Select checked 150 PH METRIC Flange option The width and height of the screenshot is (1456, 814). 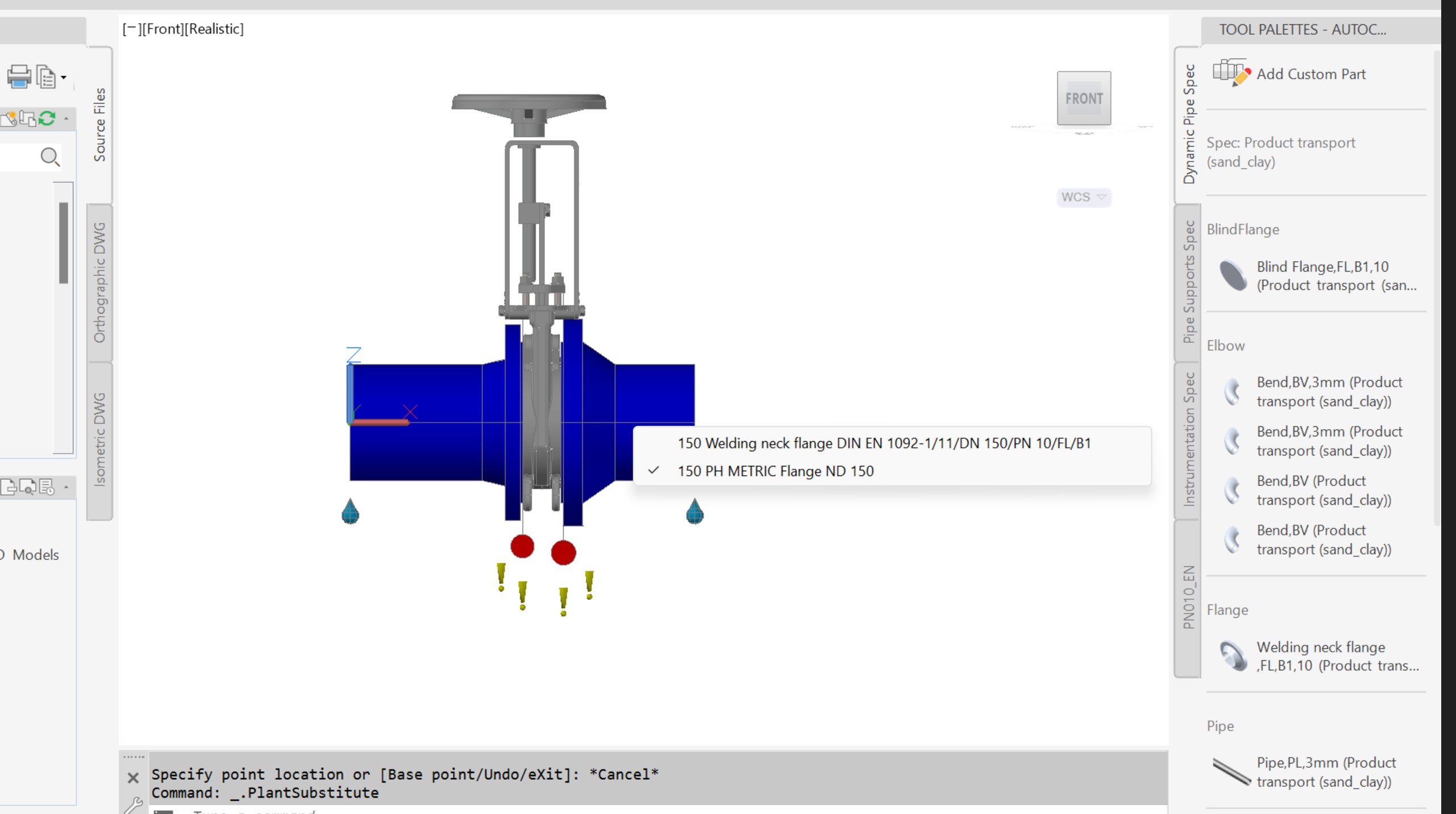(775, 471)
